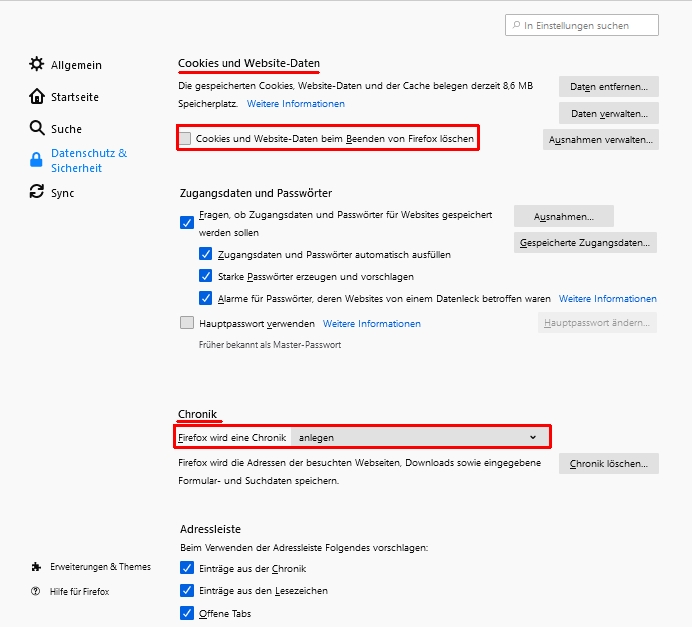Viewport: 692px width, 627px height.
Task: Open Erweiterungen & Themes section
Action: pyautogui.click(x=100, y=567)
